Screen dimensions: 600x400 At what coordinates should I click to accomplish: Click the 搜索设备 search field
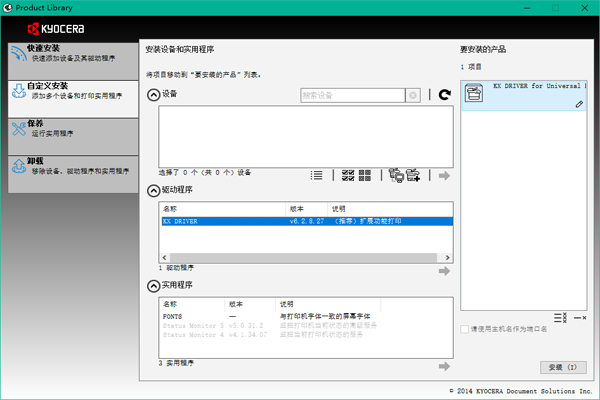coord(352,95)
